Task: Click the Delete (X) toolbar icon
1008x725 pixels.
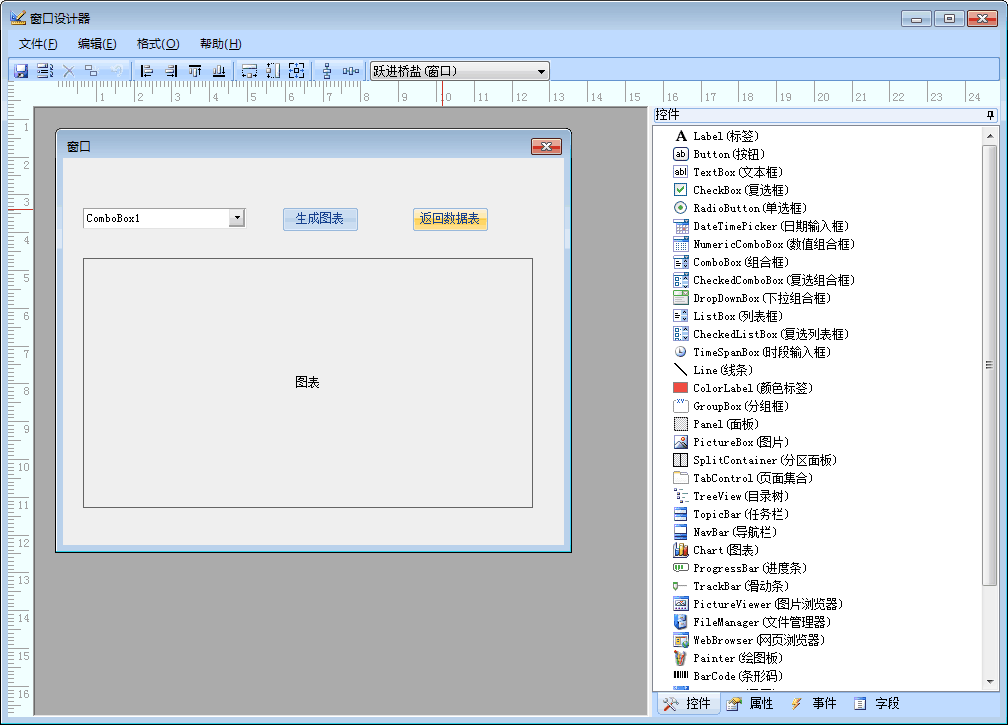Action: (68, 71)
